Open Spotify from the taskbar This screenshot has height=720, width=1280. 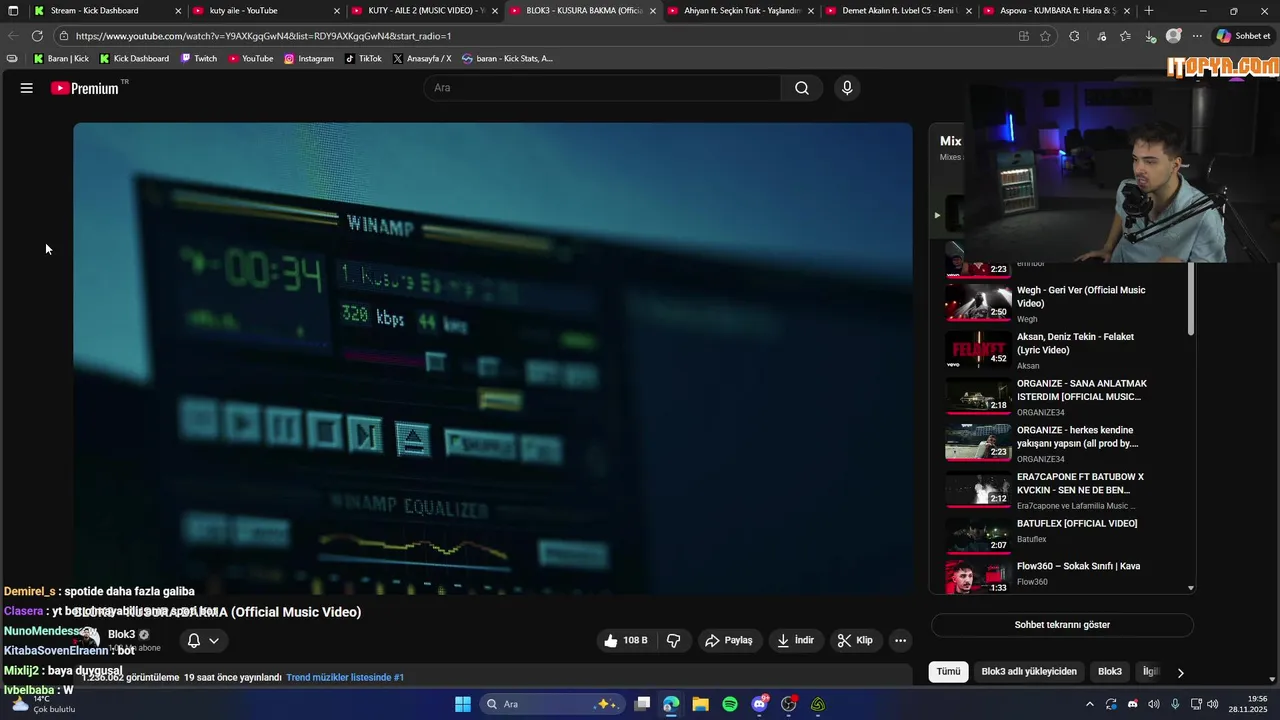pyautogui.click(x=730, y=704)
